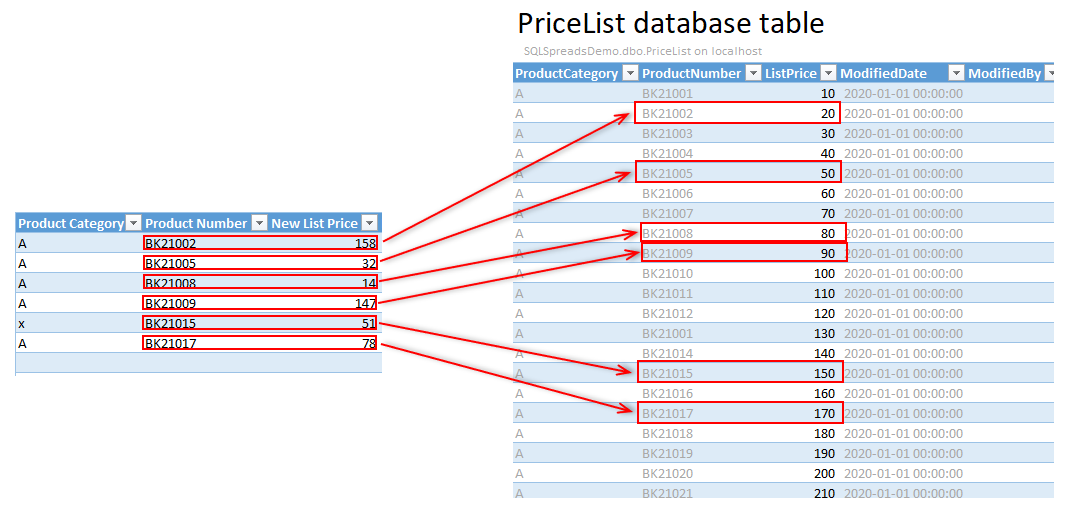The width and height of the screenshot is (1071, 513).
Task: Click ListPrice cell 80
Action: click(x=828, y=234)
